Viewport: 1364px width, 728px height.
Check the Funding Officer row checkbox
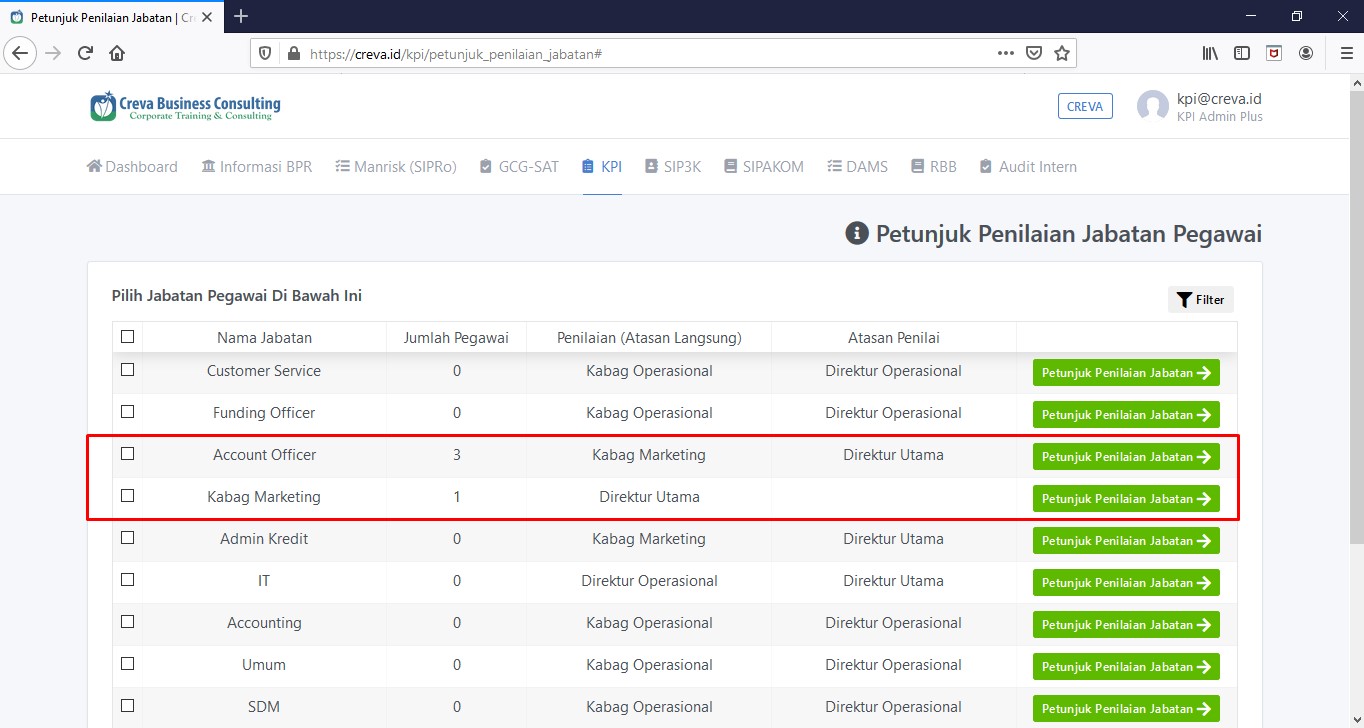[x=127, y=412]
